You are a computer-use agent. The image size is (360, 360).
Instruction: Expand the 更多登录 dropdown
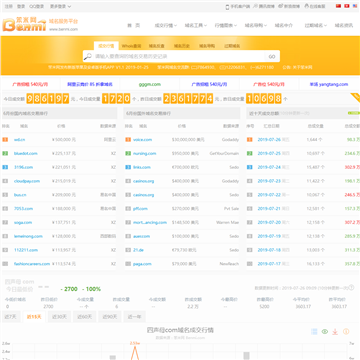60,6
